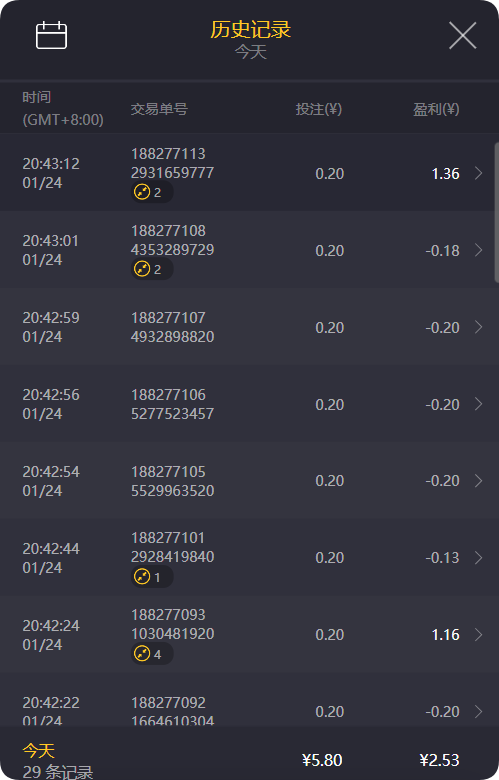The image size is (499, 780).
Task: Click the feature badge icon in the 20:43:01 row
Action: (142, 269)
